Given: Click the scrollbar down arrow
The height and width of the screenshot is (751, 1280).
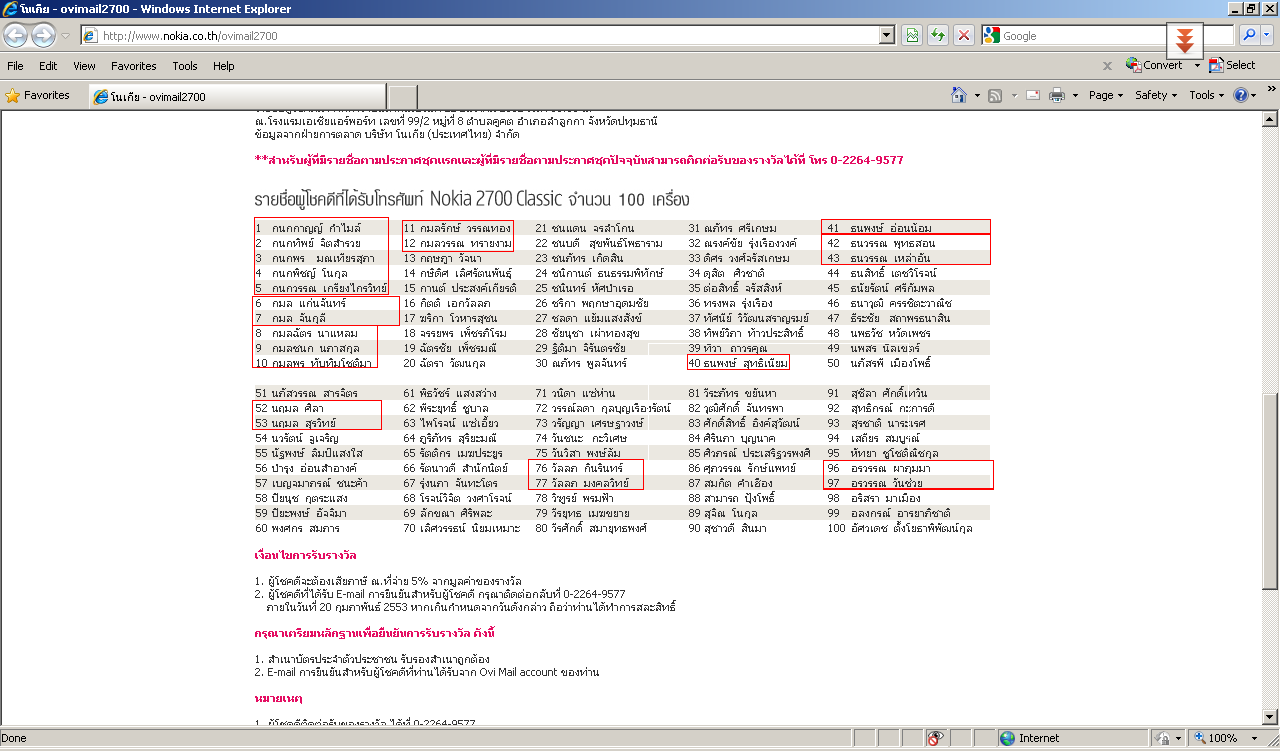Looking at the screenshot, I should point(1271,718).
